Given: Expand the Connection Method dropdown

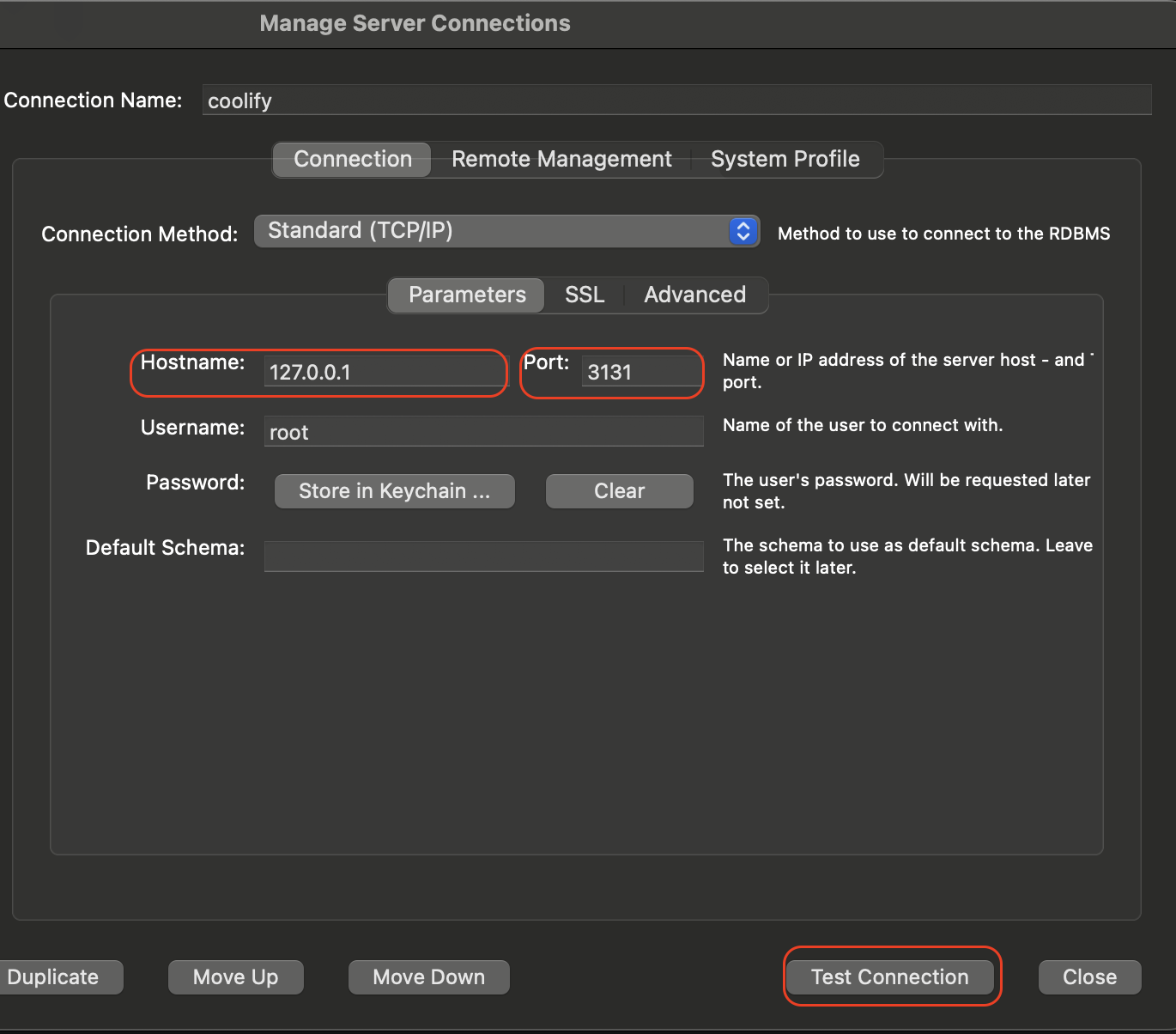Looking at the screenshot, I should 506,231.
